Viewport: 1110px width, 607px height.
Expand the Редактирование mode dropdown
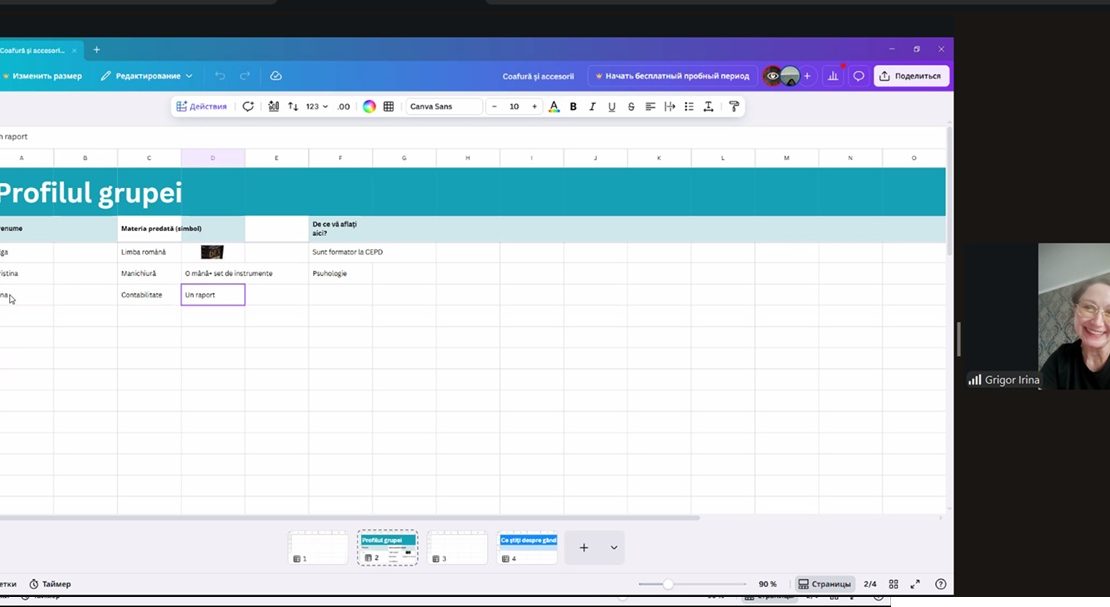[146, 76]
